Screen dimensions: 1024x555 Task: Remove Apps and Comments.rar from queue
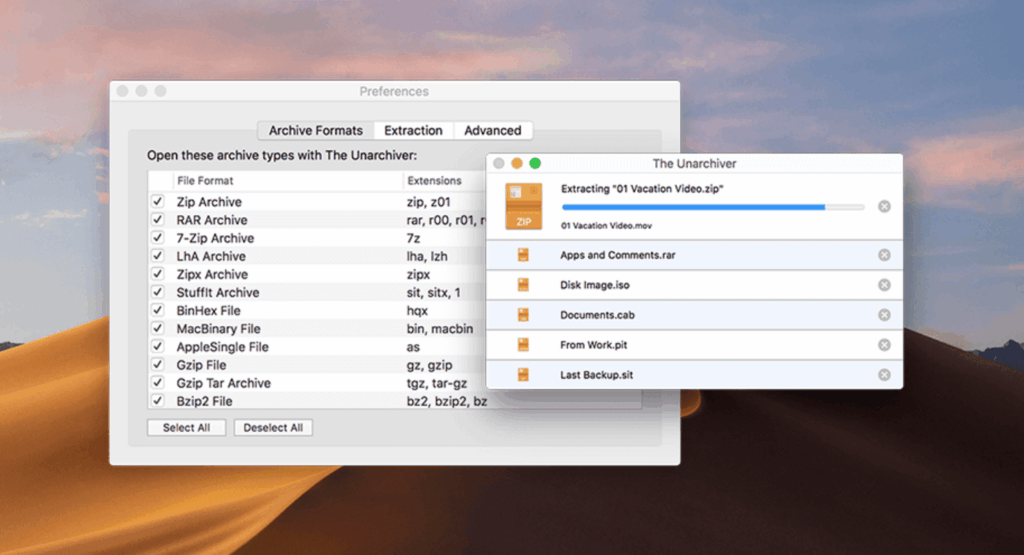pyautogui.click(x=884, y=255)
